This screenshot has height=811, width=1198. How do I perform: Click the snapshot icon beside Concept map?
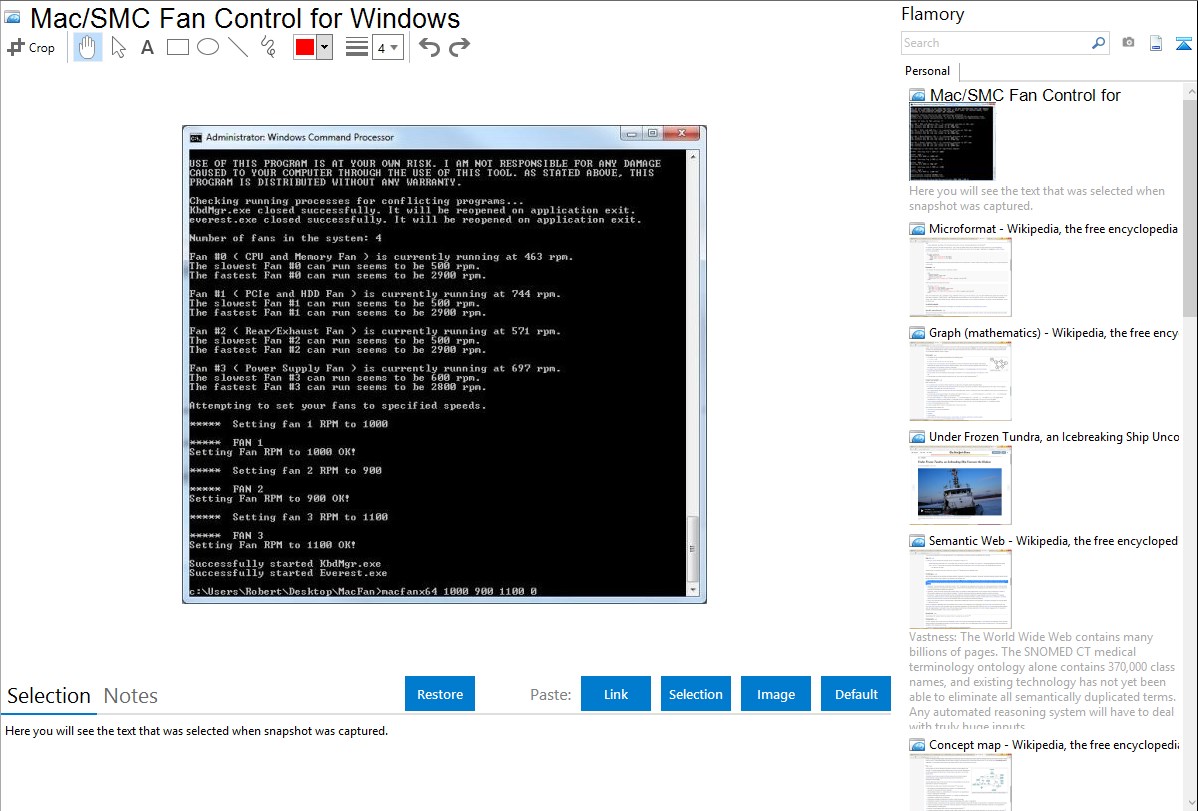tap(917, 745)
